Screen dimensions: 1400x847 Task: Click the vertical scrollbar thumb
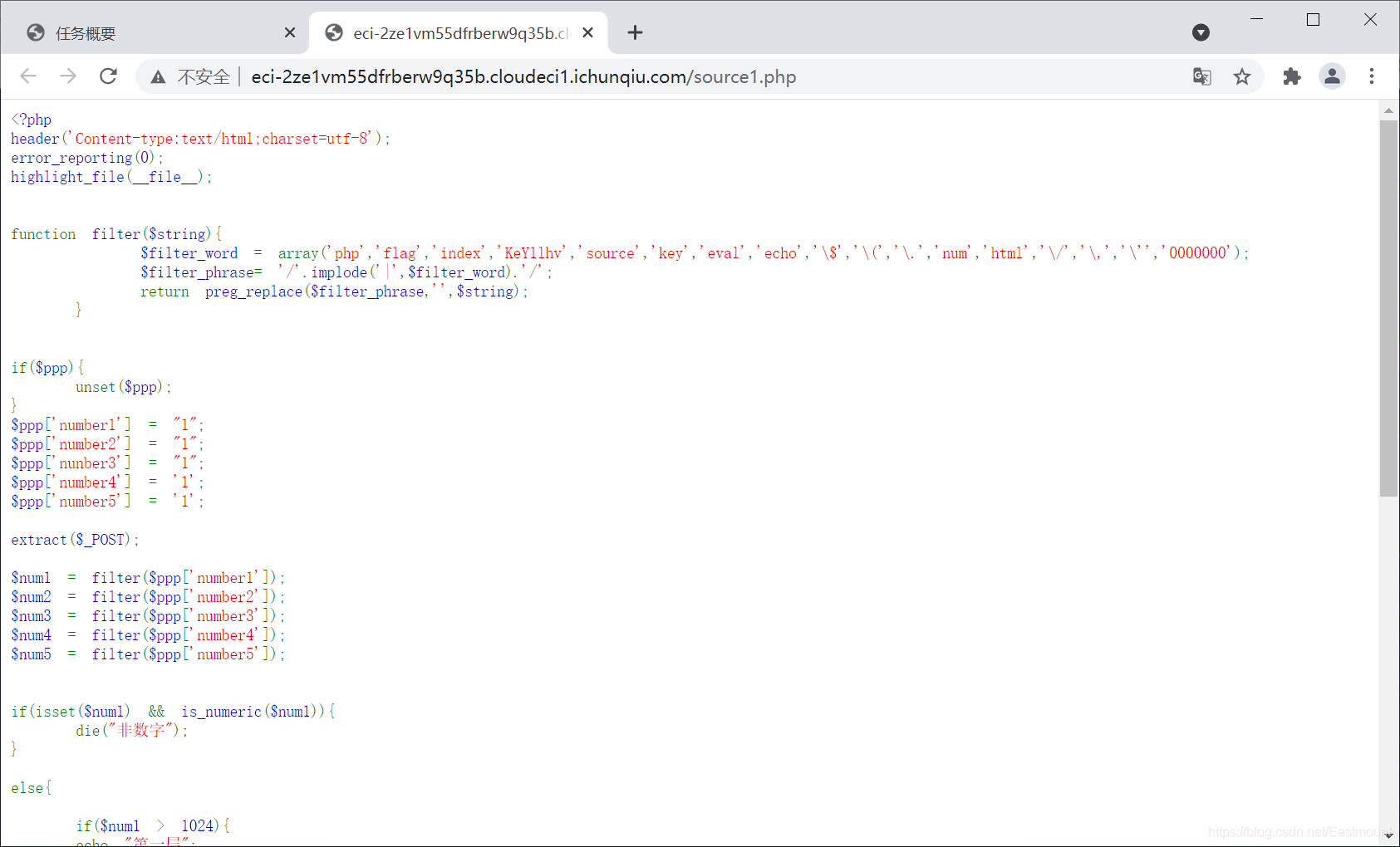tap(1388, 307)
